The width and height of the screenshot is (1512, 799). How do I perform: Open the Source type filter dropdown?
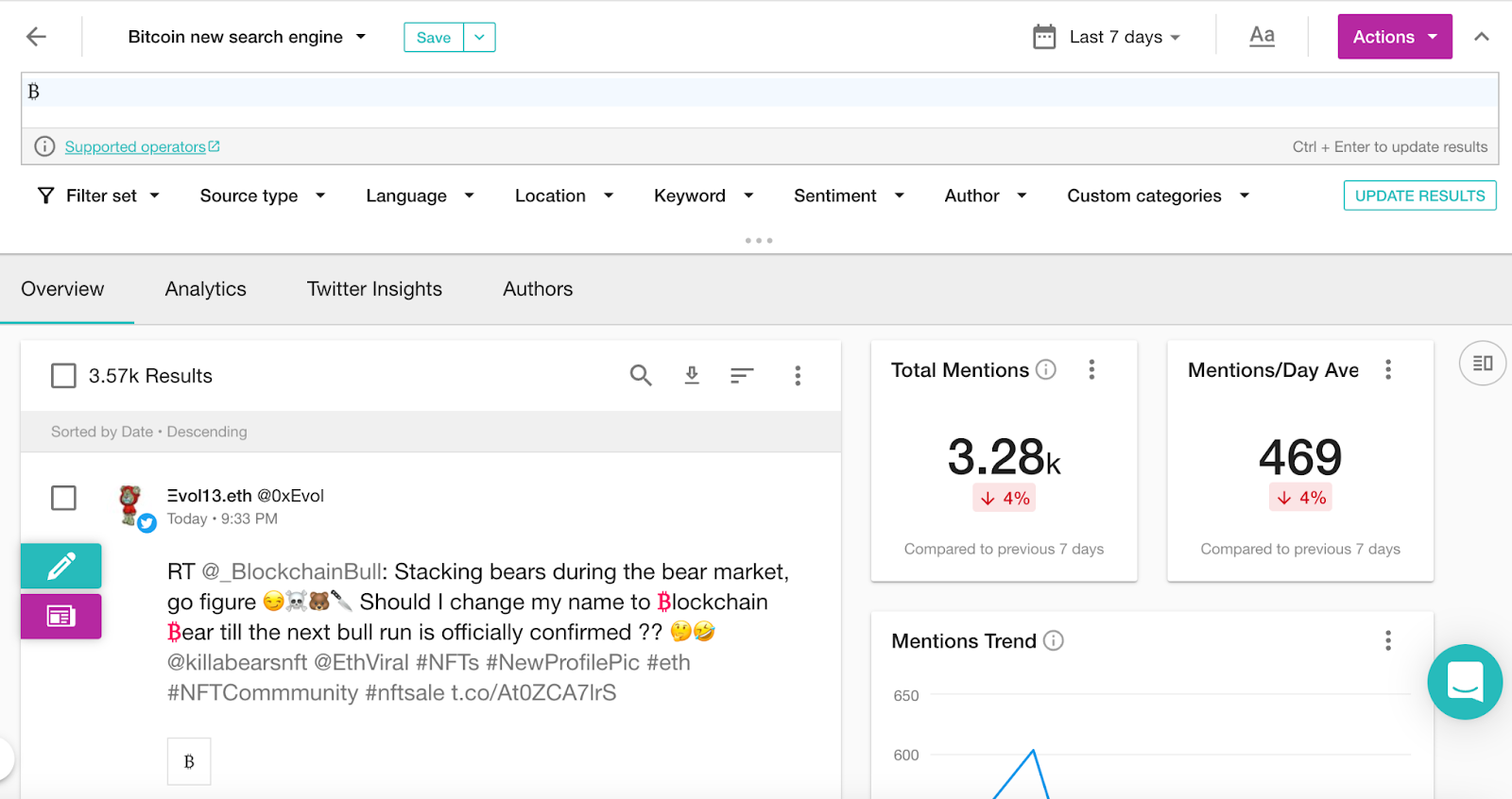coord(262,195)
